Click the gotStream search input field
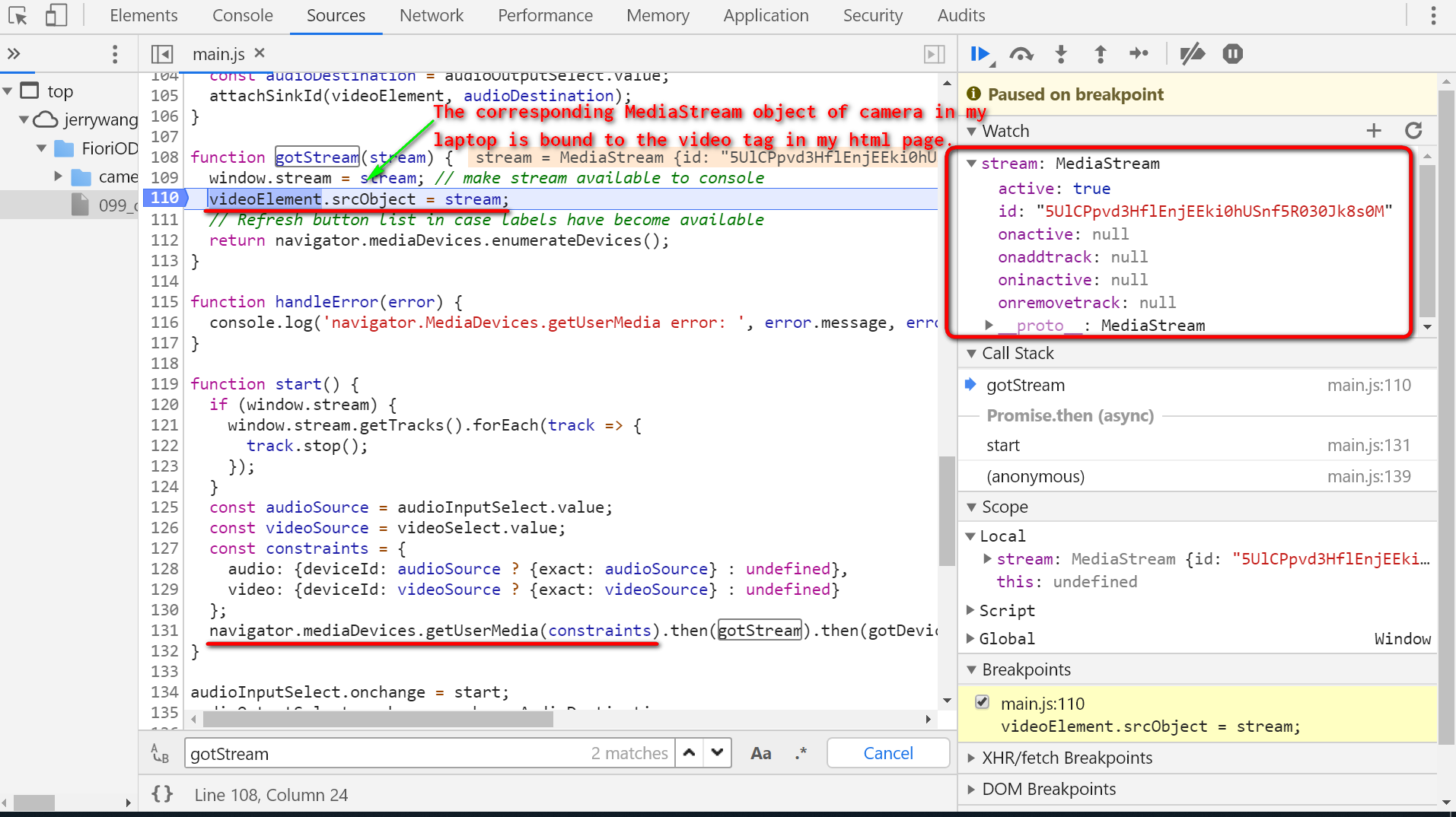This screenshot has height=817, width=1456. [x=381, y=753]
